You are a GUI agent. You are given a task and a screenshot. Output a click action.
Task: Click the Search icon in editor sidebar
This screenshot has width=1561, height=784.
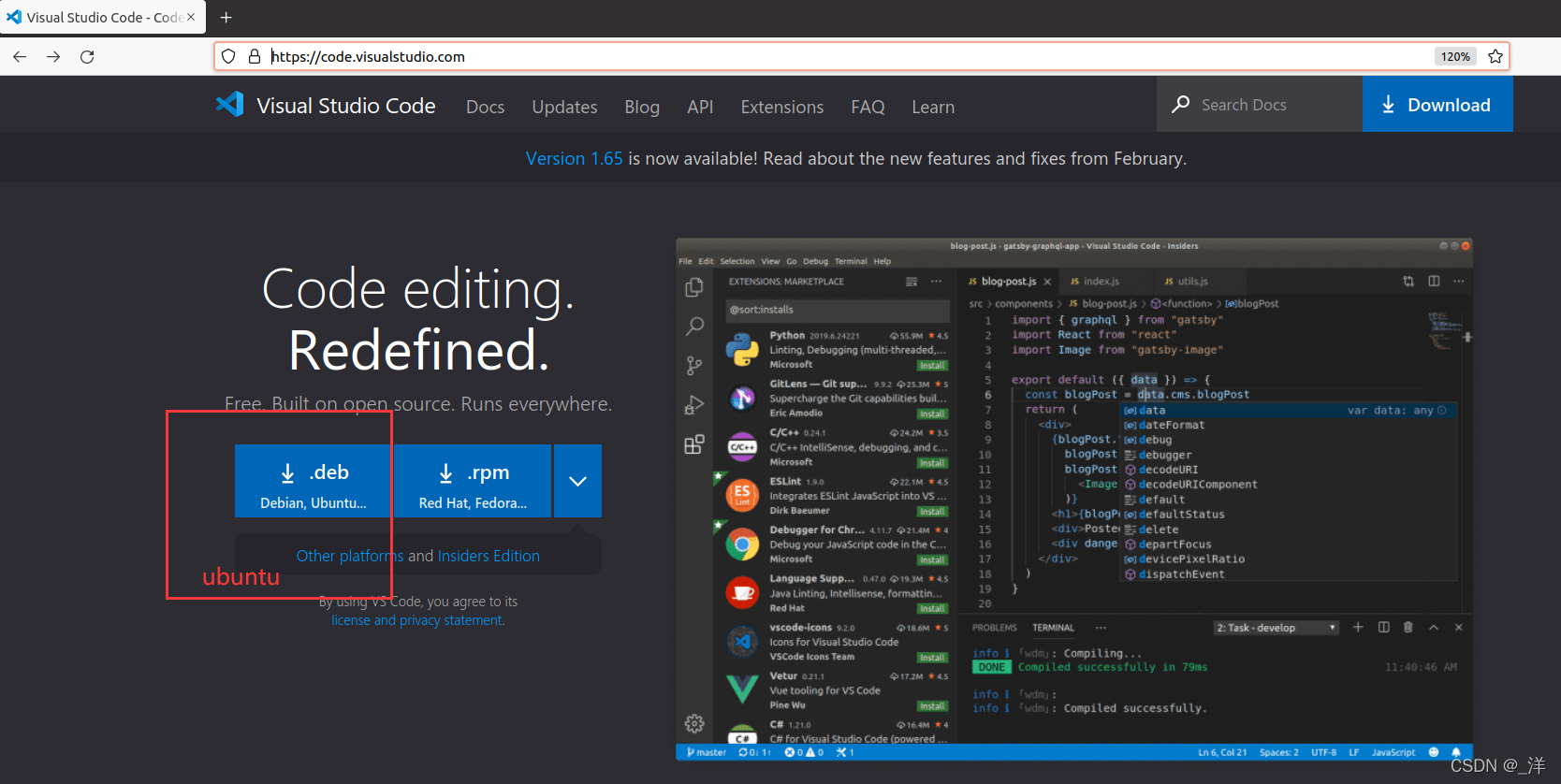pos(694,327)
